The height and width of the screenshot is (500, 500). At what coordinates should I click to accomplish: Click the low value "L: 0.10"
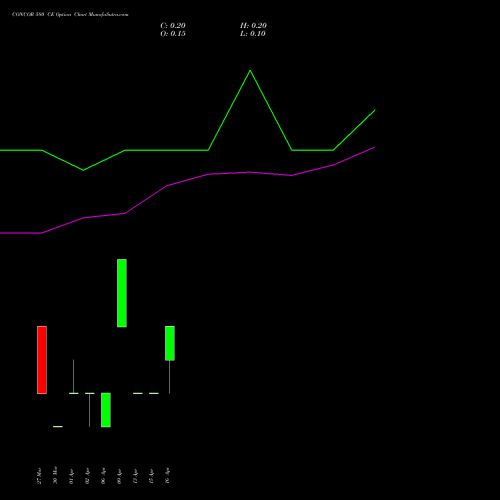253,34
